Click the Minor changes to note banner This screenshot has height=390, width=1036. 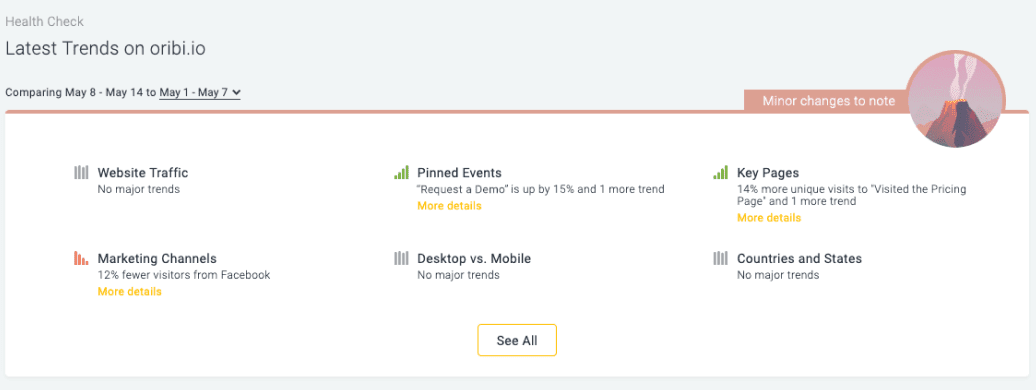pyautogui.click(x=829, y=101)
